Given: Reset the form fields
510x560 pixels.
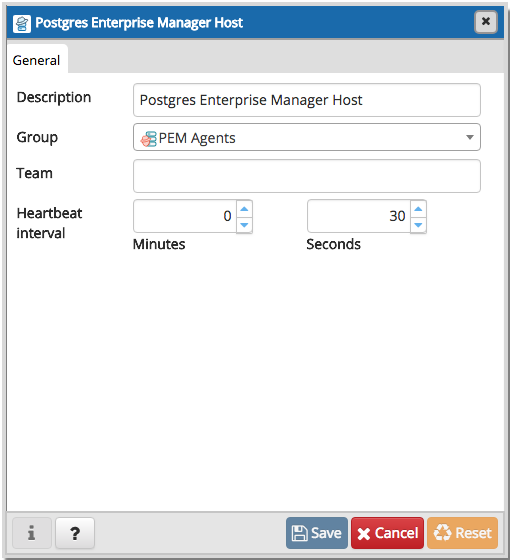Looking at the screenshot, I should pos(462,533).
